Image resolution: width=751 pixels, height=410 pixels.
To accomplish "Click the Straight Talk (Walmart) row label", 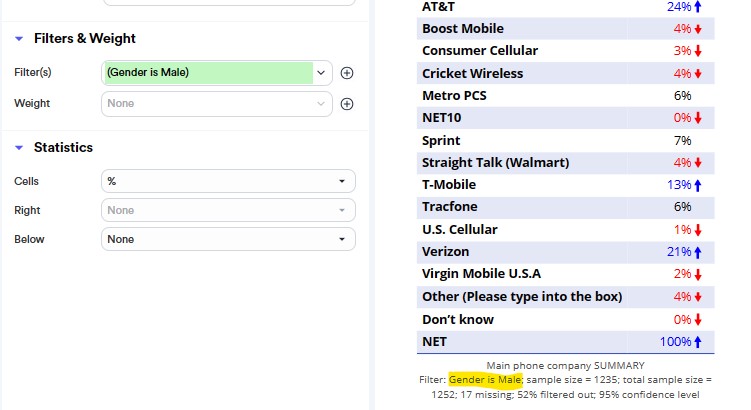I will point(495,163).
